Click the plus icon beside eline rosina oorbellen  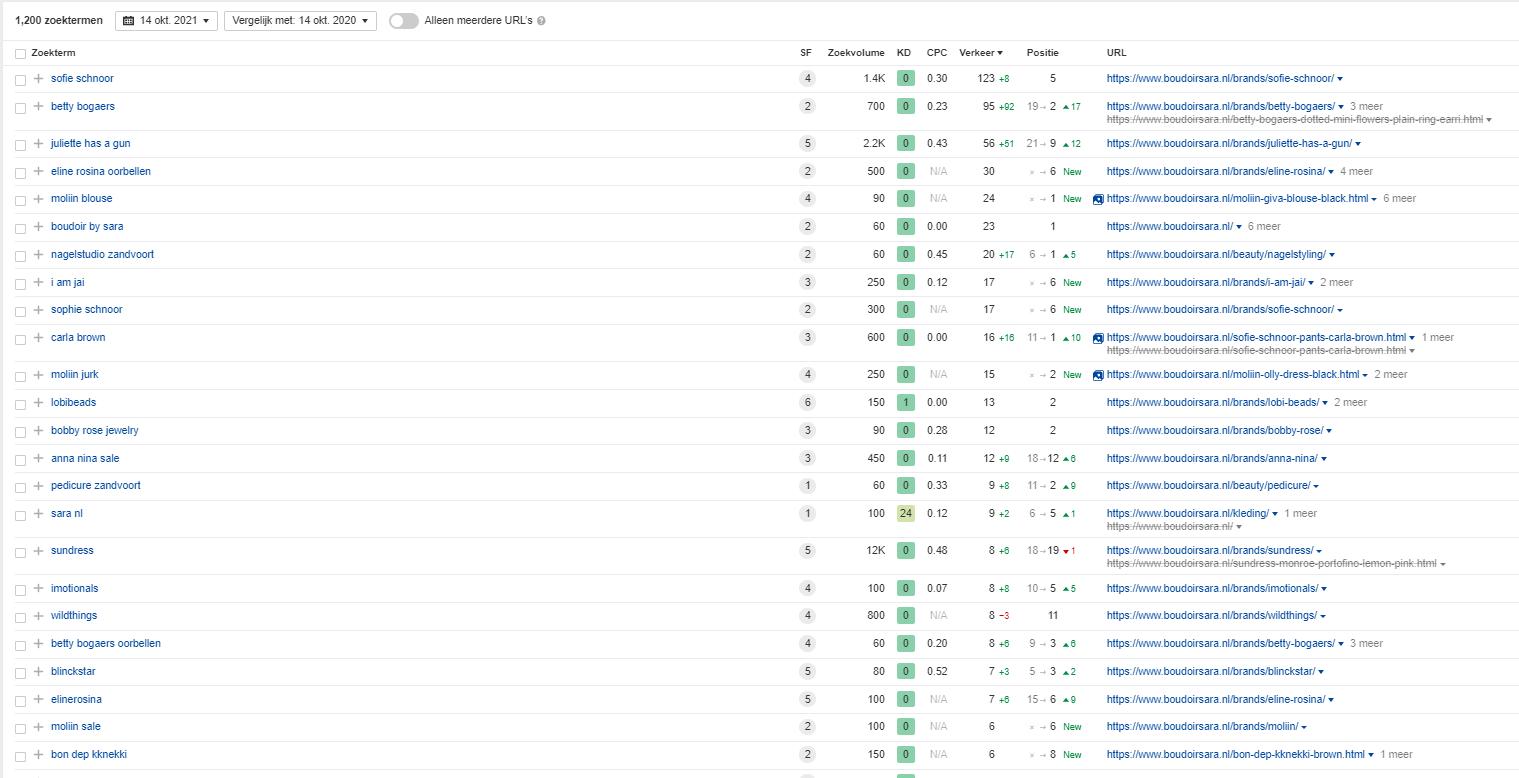(38, 171)
